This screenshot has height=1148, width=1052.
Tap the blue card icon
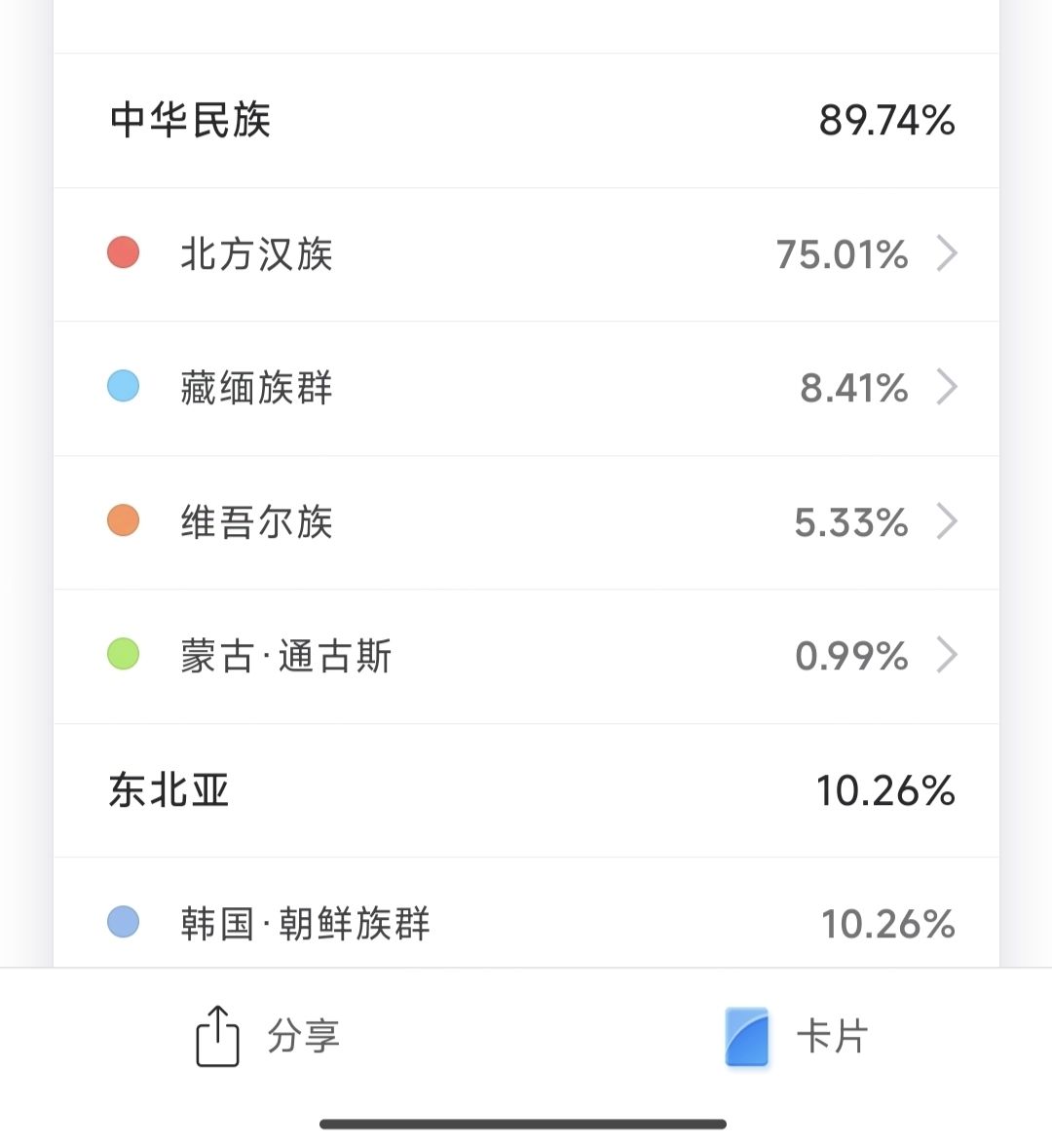pyautogui.click(x=746, y=1037)
